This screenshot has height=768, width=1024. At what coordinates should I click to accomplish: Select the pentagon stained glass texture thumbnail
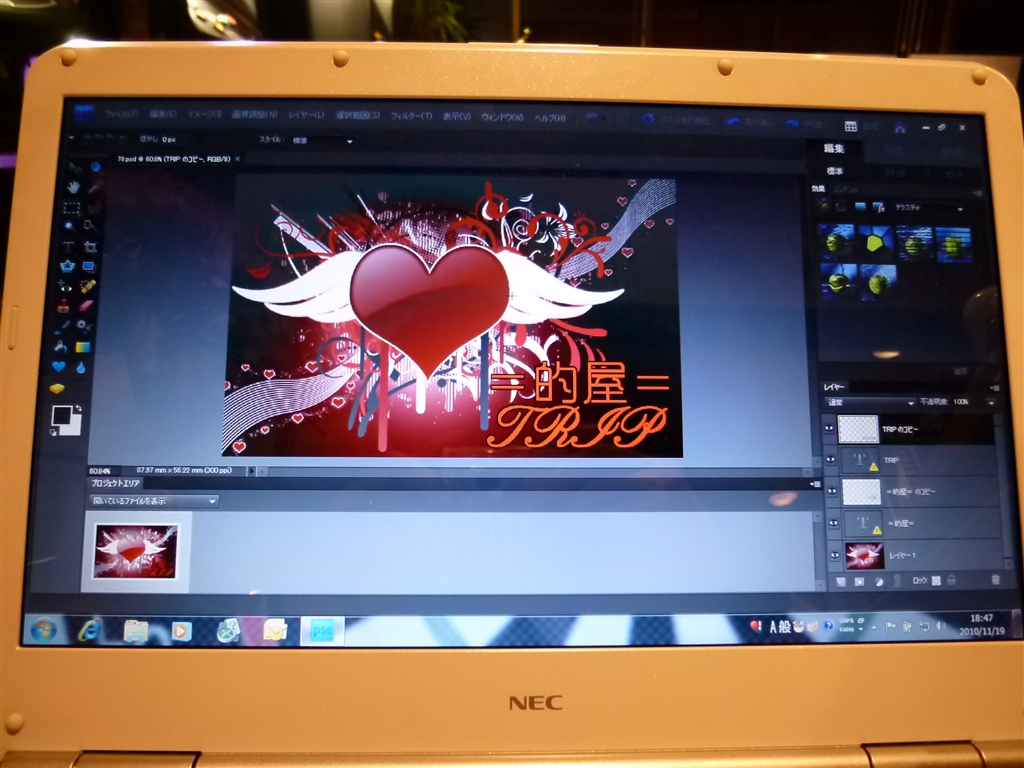(874, 242)
